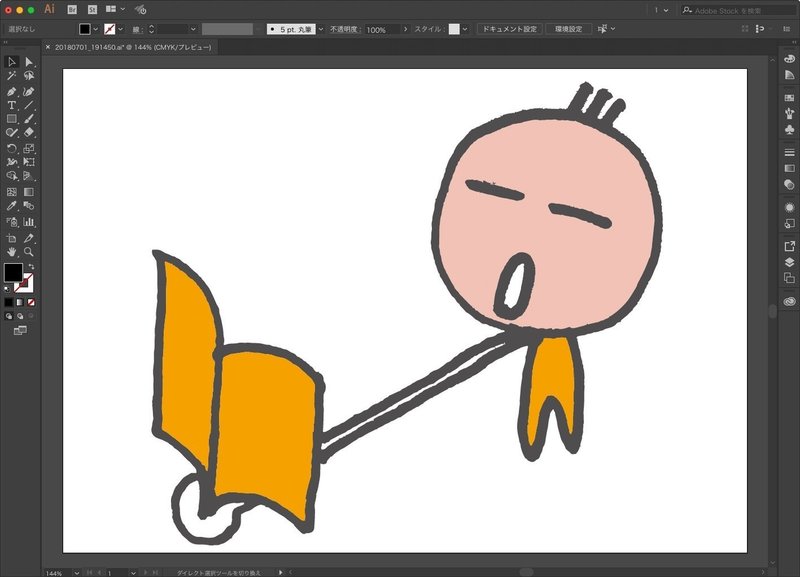The image size is (800, 577).
Task: Select the Type tool
Action: click(x=11, y=106)
